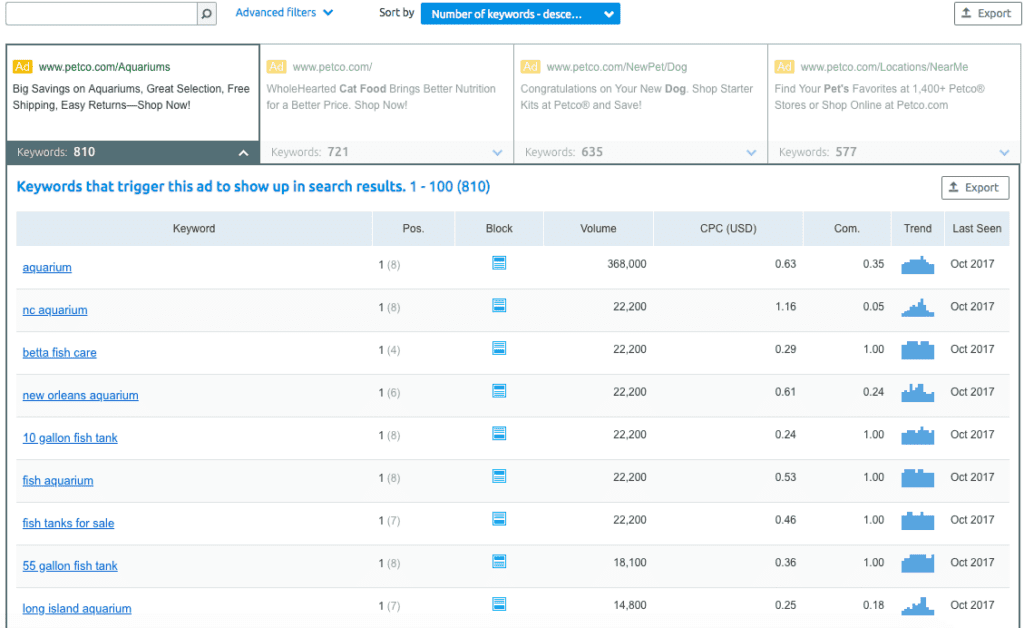Expand the Keywords 635 ad panel
This screenshot has width=1024, height=628.
pos(641,152)
